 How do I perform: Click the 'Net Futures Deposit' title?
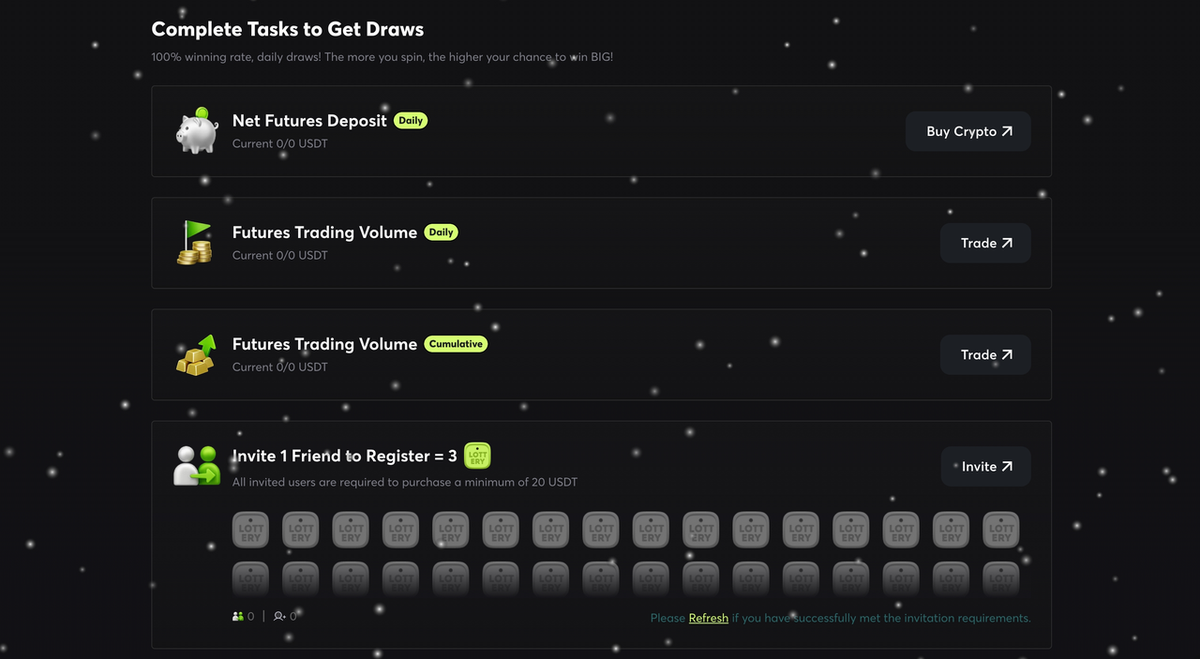tap(310, 121)
